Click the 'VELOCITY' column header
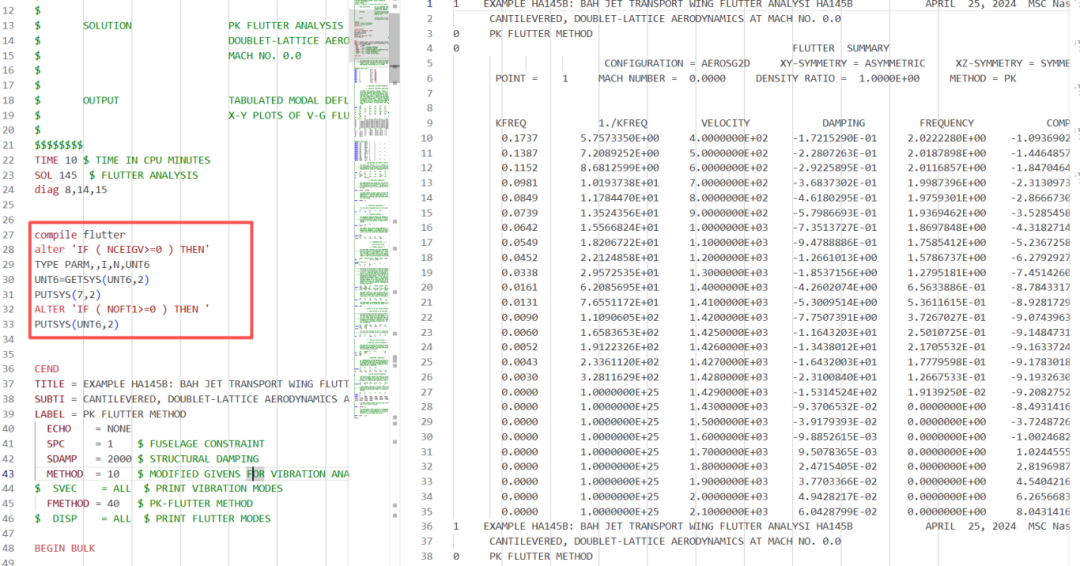The height and width of the screenshot is (566, 1080). (x=725, y=123)
